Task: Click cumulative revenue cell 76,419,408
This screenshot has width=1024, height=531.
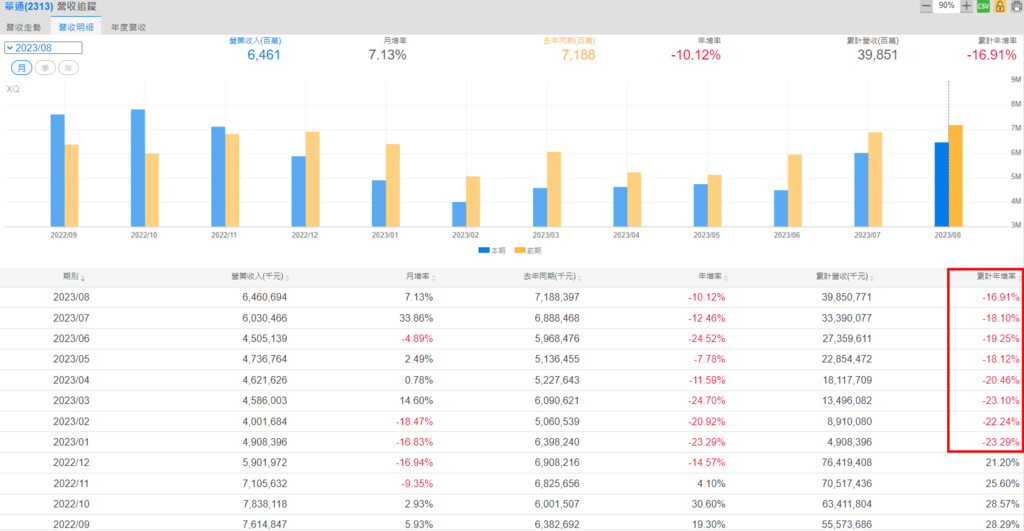Action: coord(847,462)
